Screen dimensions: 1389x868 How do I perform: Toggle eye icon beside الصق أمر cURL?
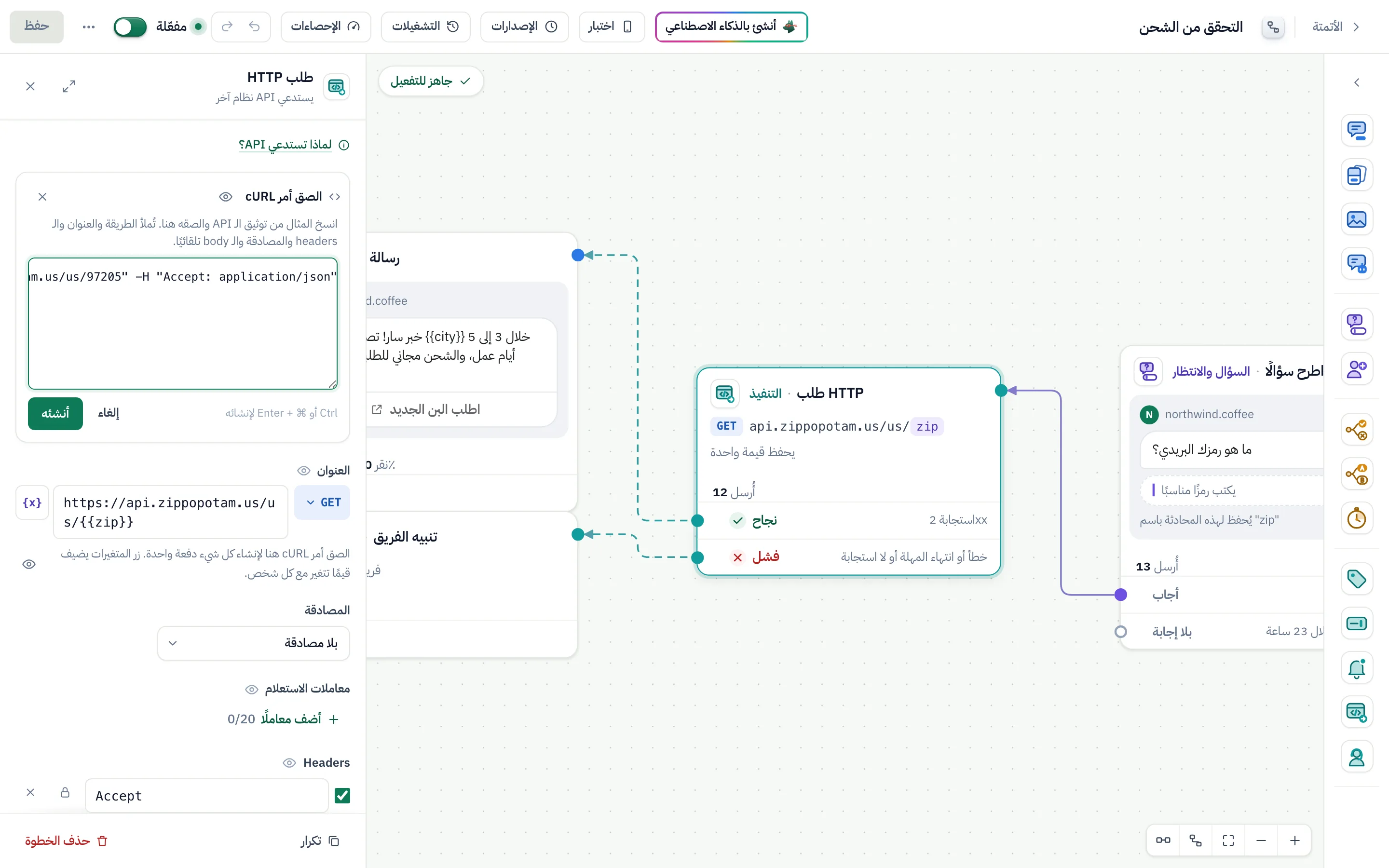(226, 197)
